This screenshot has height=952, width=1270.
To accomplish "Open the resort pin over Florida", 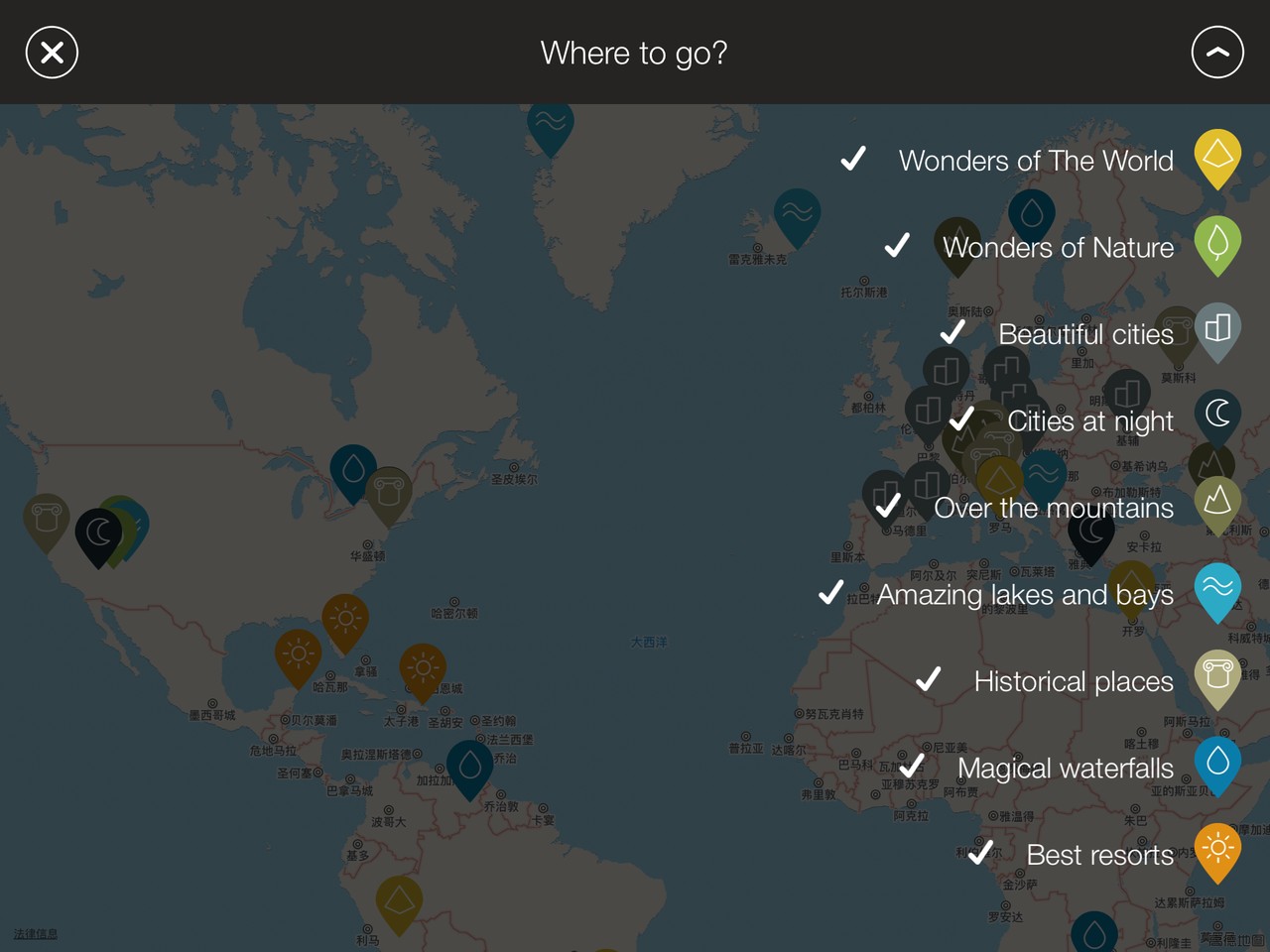I will [x=345, y=624].
